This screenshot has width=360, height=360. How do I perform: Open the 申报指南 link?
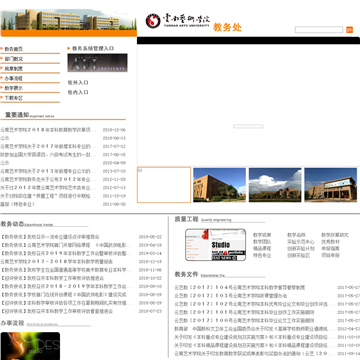[330, 249]
